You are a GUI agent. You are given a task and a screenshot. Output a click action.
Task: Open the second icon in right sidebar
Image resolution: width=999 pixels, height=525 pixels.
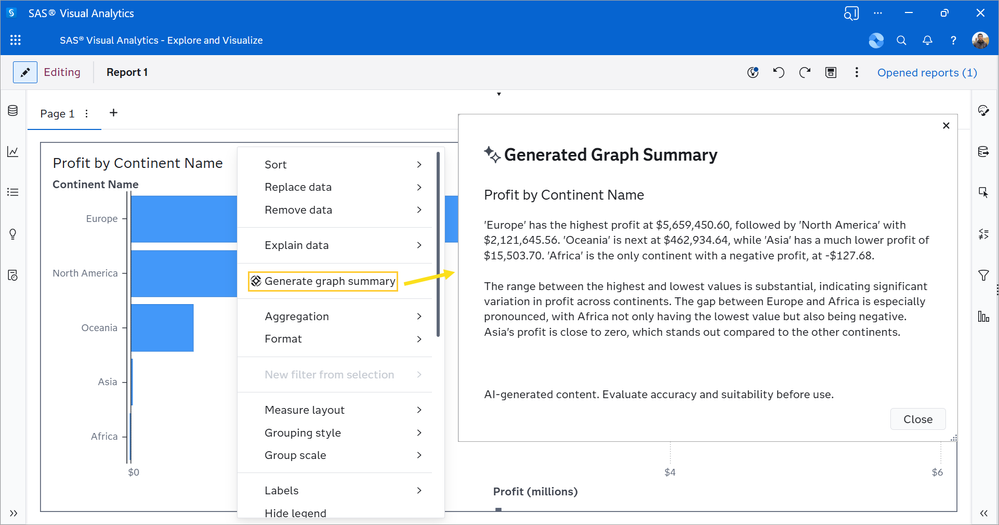pos(984,152)
